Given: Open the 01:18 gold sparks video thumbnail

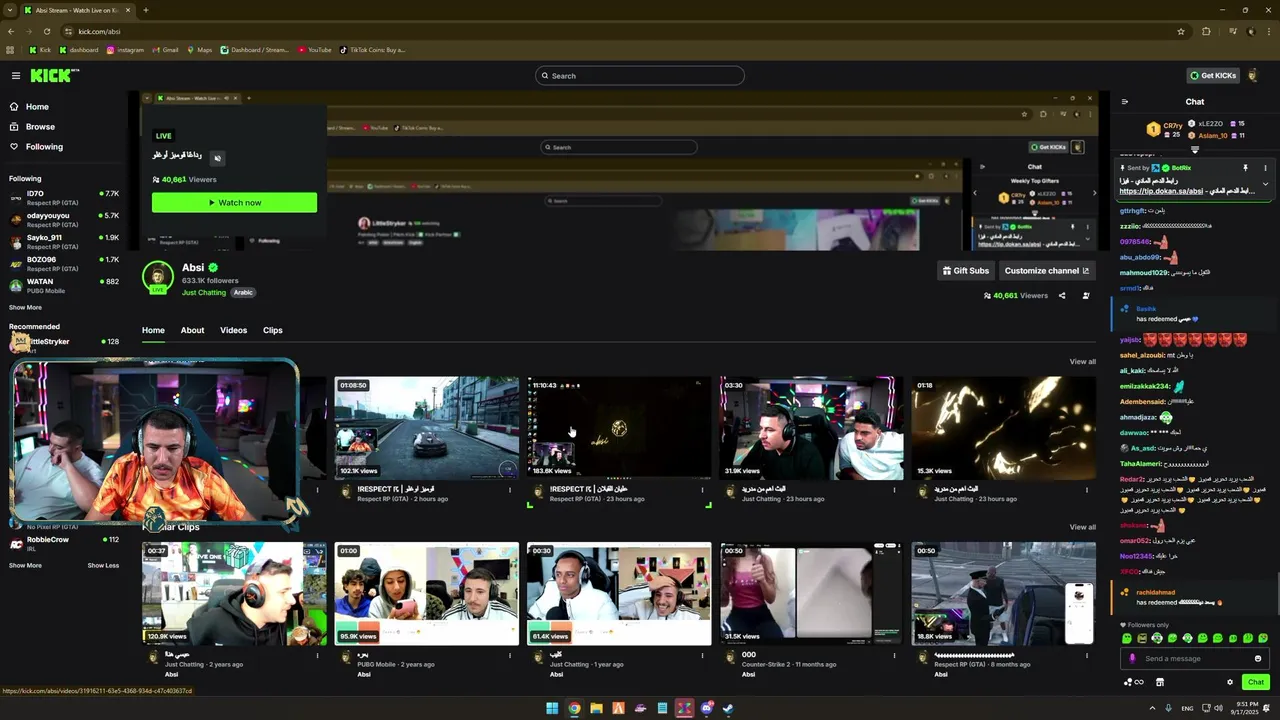Looking at the screenshot, I should click(x=1003, y=428).
